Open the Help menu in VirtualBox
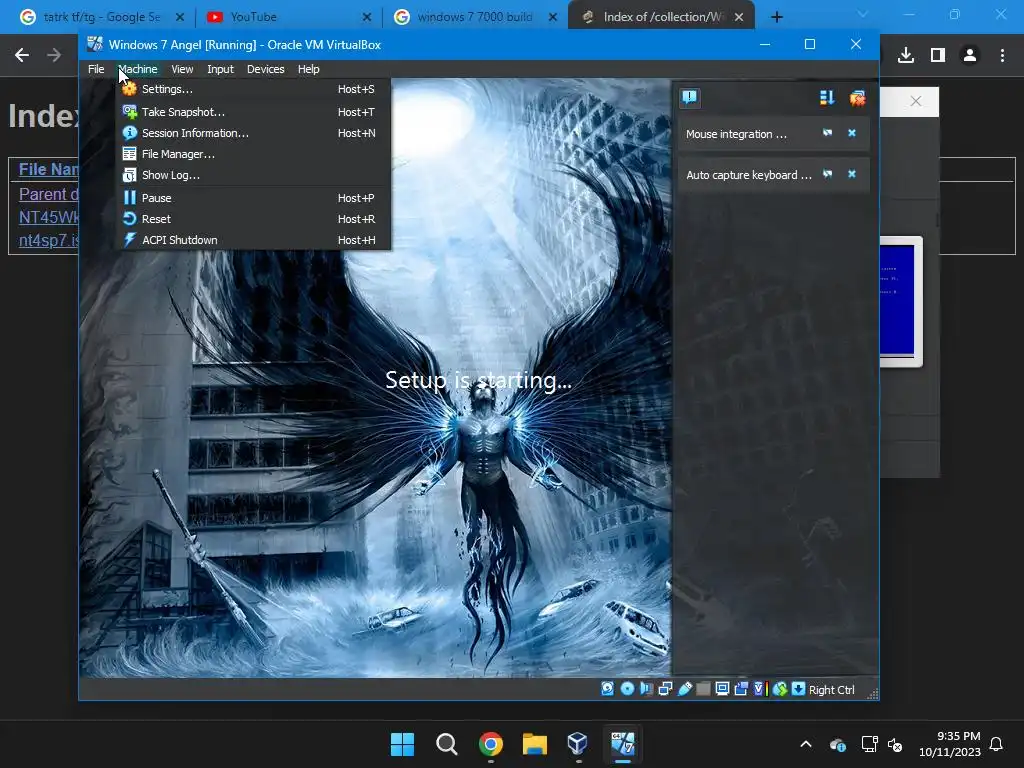This screenshot has width=1024, height=768. pyautogui.click(x=308, y=69)
